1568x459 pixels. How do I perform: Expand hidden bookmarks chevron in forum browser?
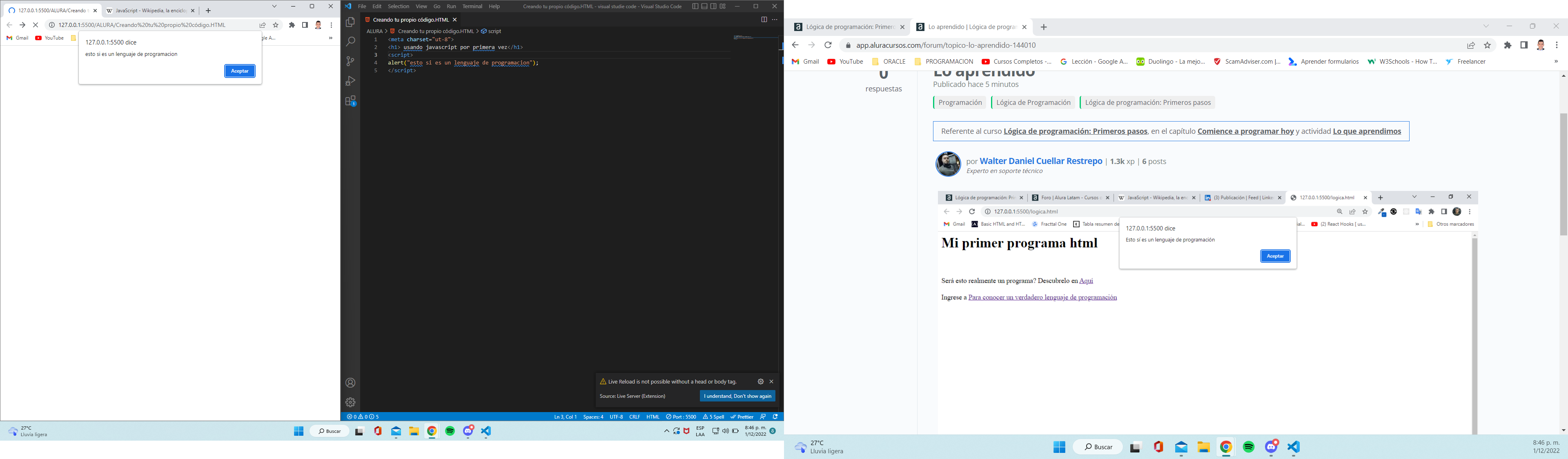1556,61
